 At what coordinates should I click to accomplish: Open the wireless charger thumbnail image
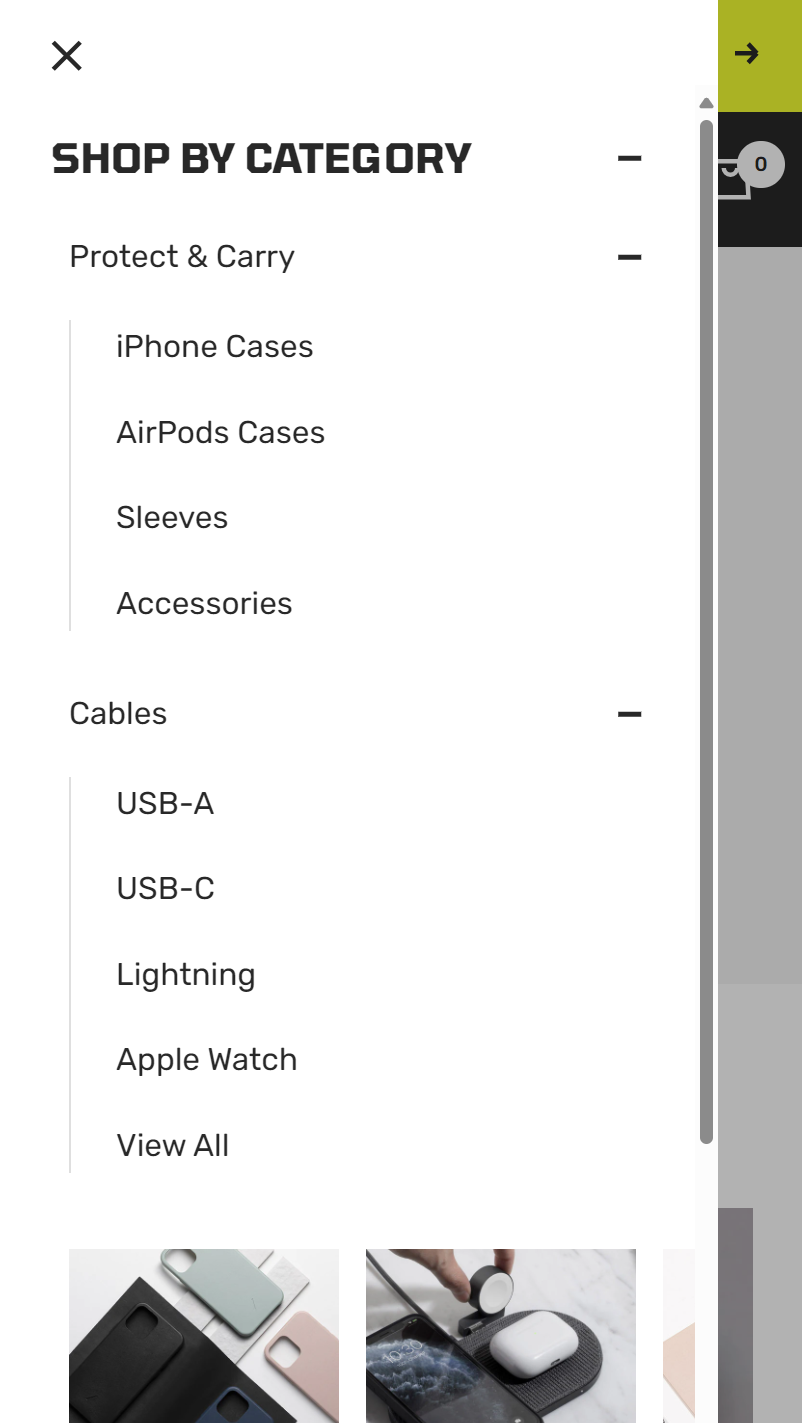coord(501,1336)
